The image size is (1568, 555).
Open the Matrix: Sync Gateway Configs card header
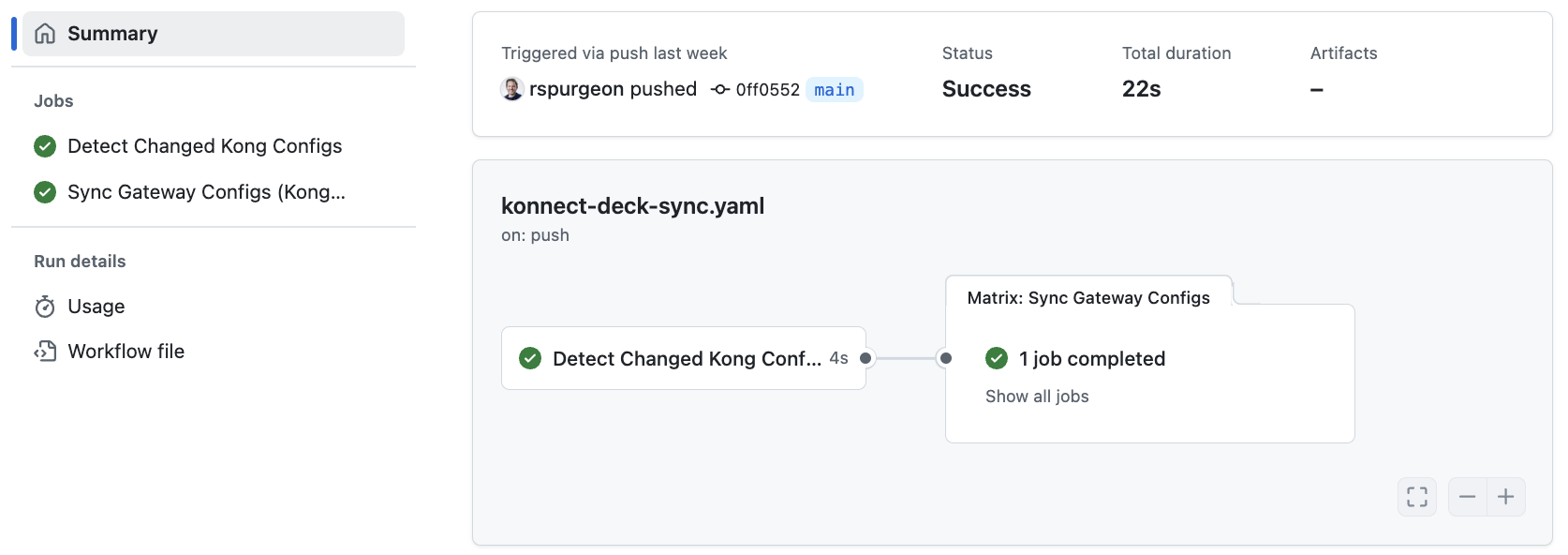(x=1088, y=297)
